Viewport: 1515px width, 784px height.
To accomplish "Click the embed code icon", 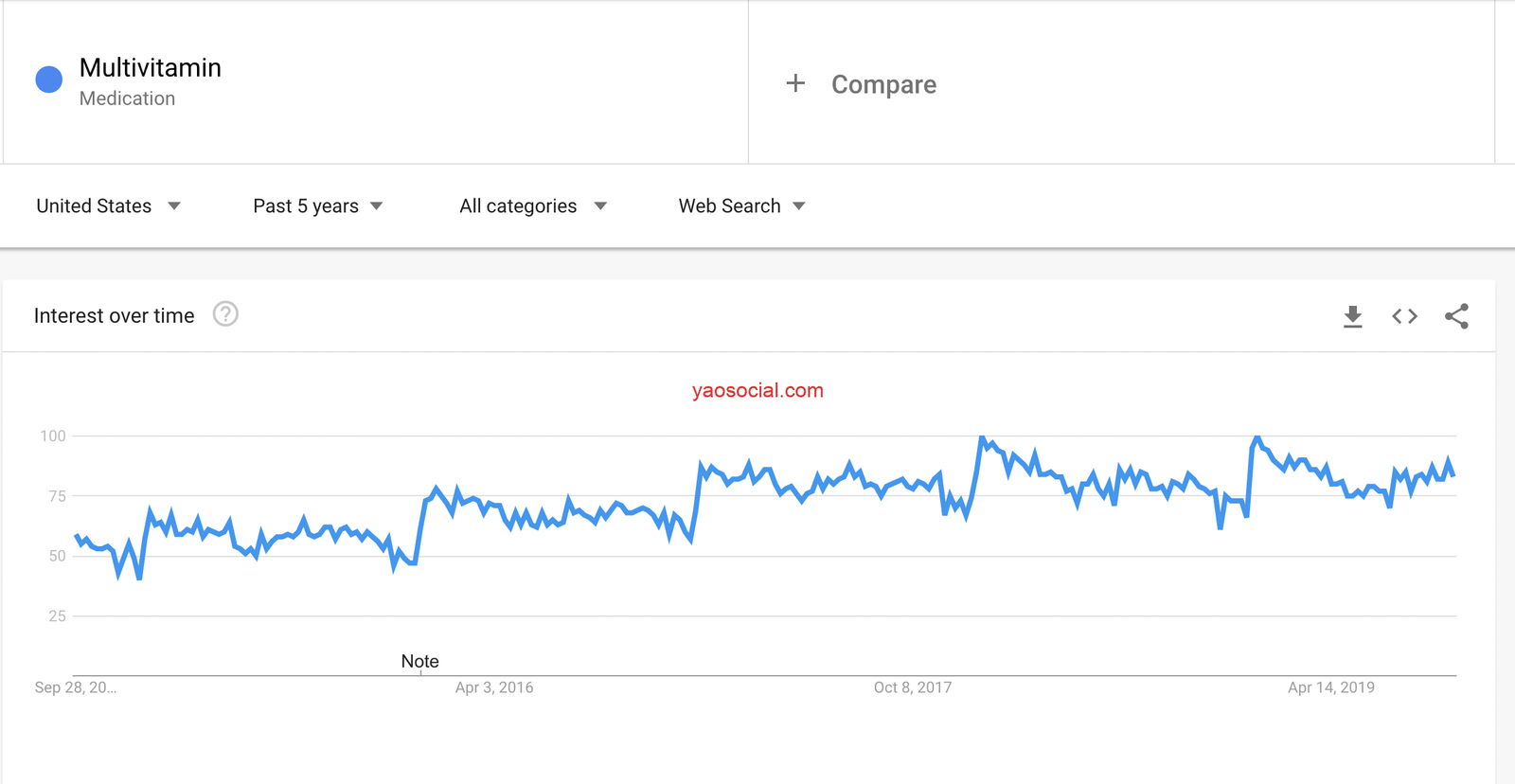I will pyautogui.click(x=1404, y=316).
